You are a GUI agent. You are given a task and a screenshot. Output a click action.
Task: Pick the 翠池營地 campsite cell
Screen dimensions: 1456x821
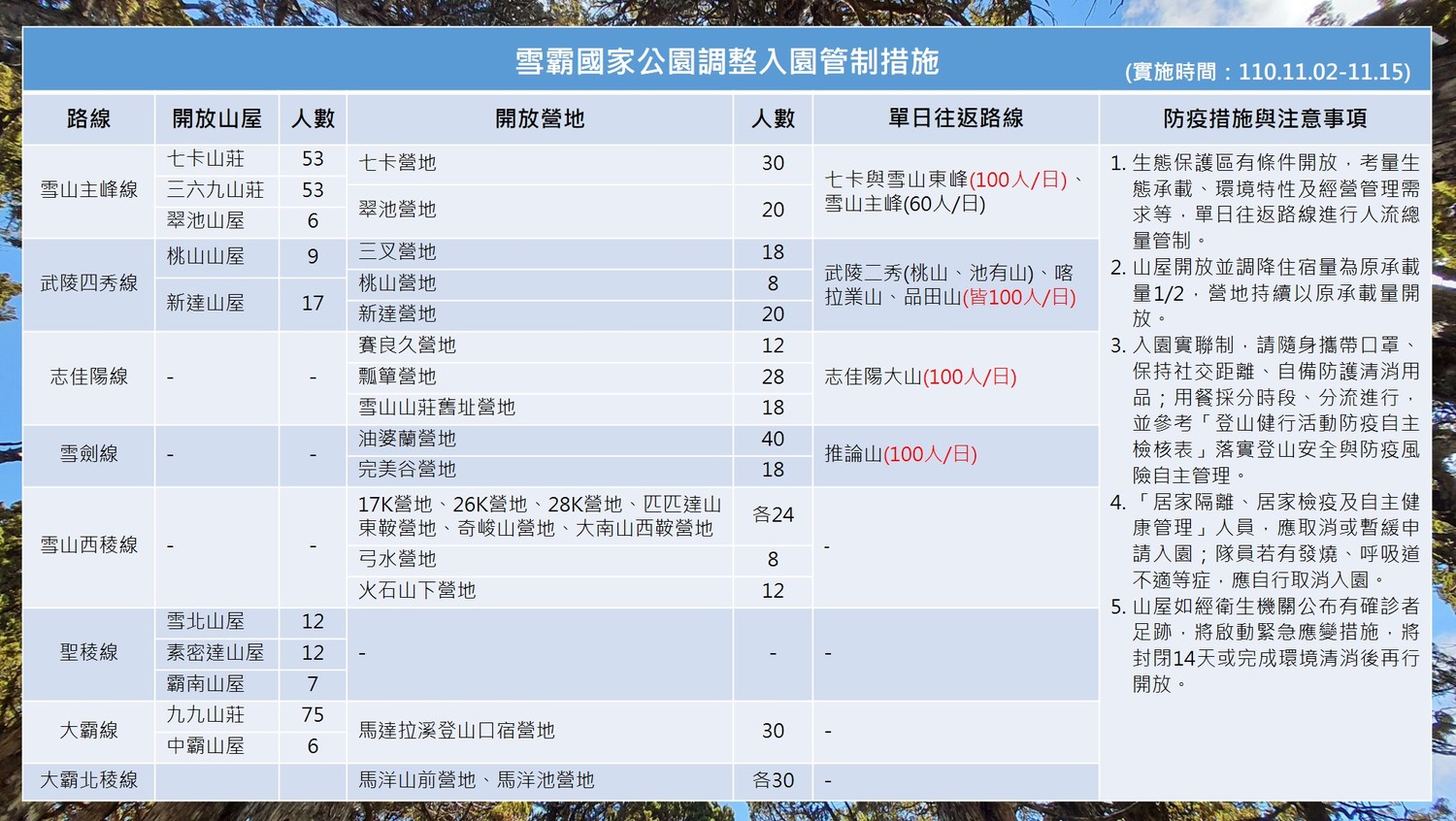[x=540, y=210]
